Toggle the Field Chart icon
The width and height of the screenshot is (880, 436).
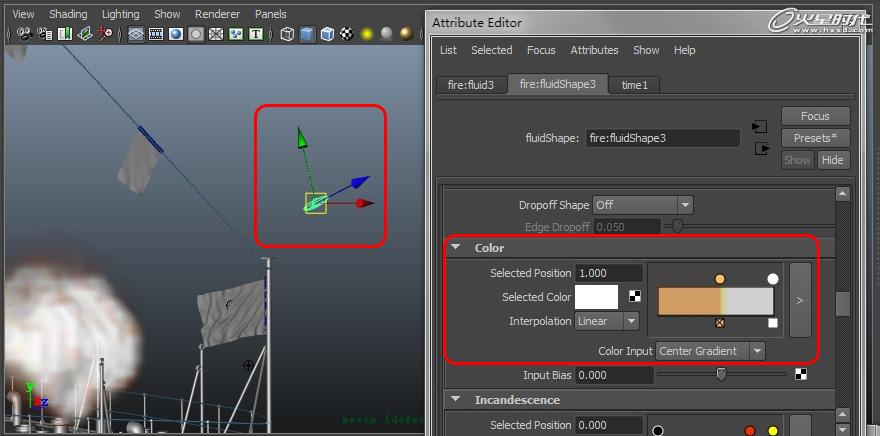pos(216,34)
